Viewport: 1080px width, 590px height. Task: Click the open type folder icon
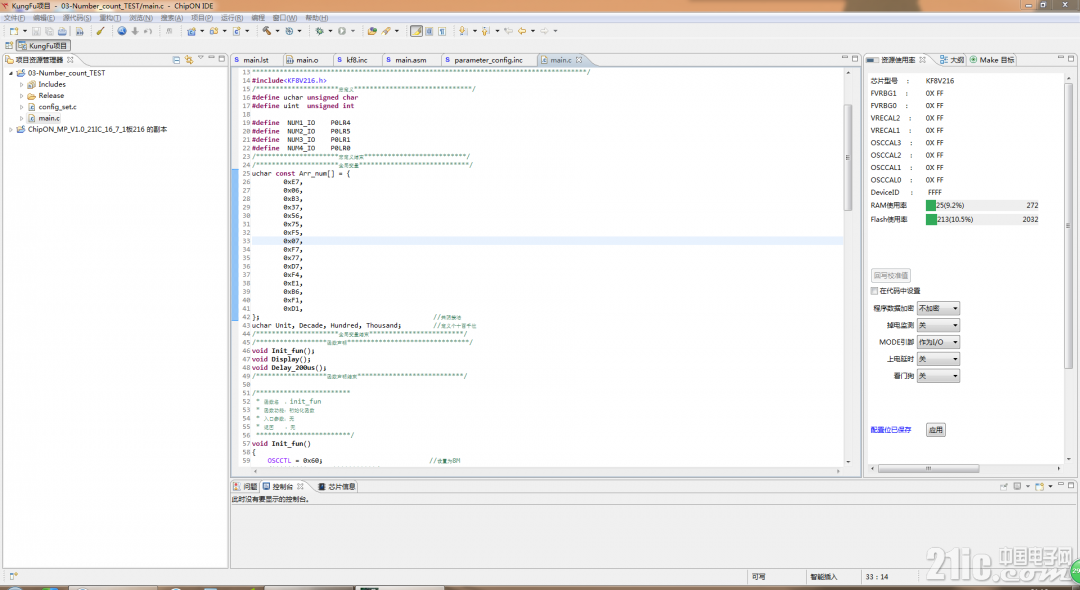372,31
